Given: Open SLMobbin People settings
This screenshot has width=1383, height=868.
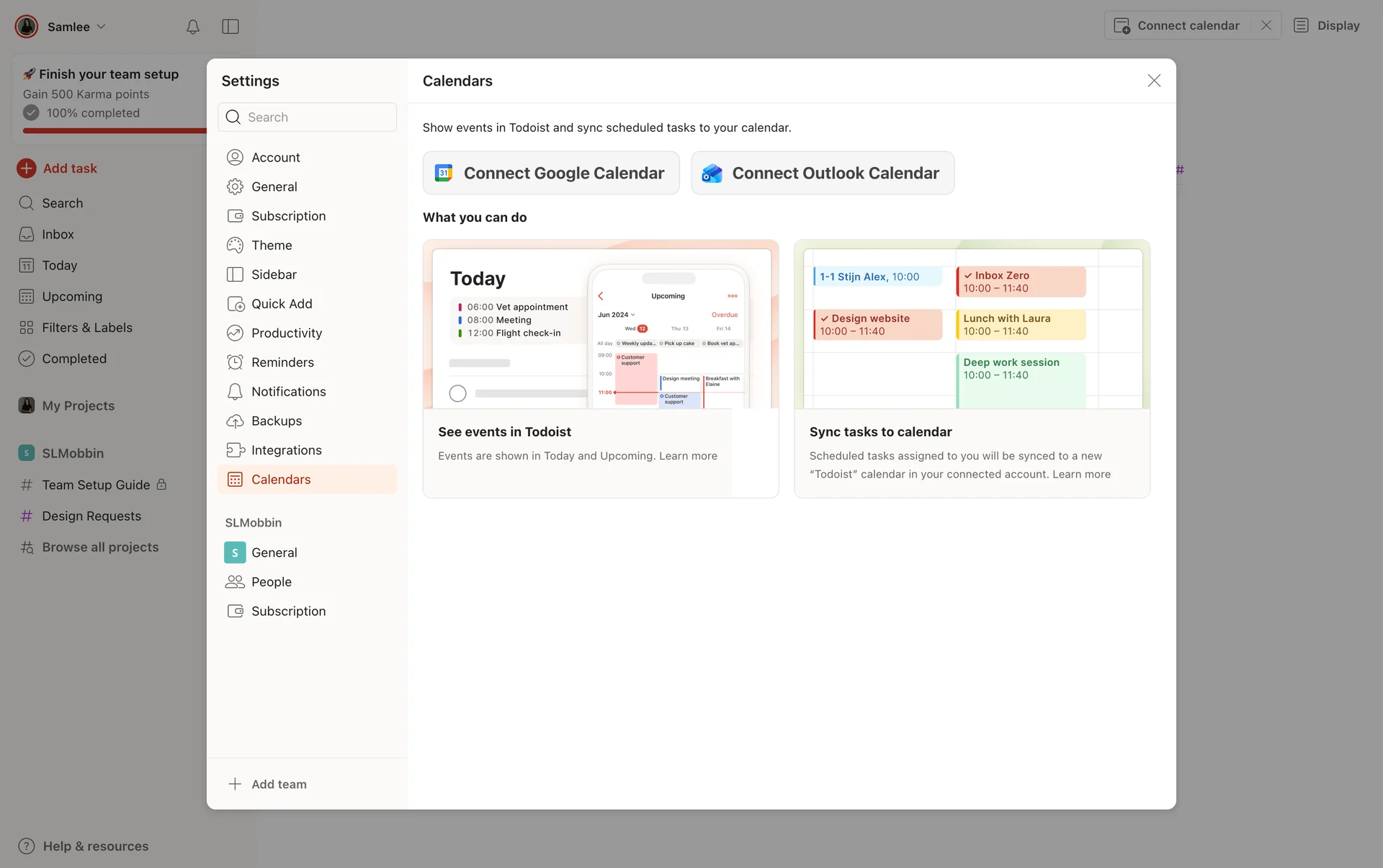Looking at the screenshot, I should (x=271, y=582).
